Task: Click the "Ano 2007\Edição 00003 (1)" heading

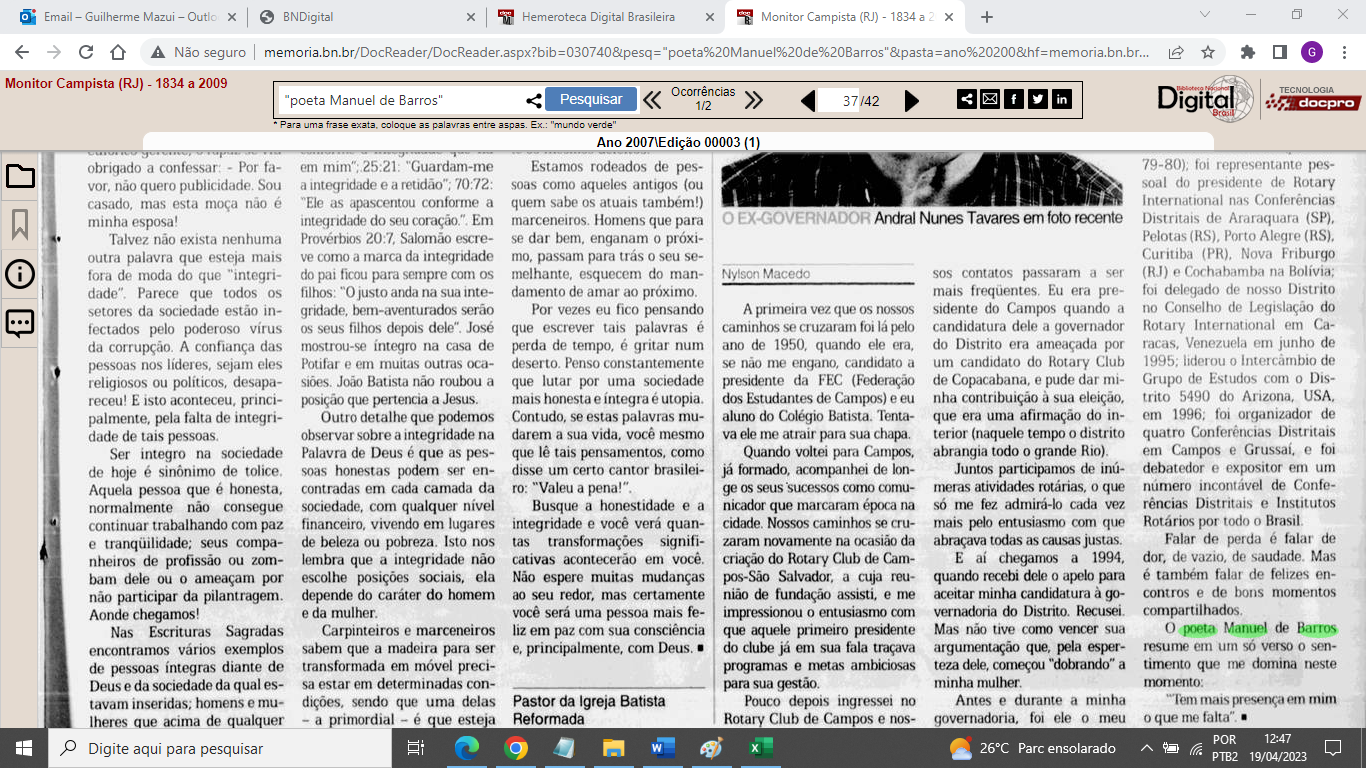Action: click(678, 143)
